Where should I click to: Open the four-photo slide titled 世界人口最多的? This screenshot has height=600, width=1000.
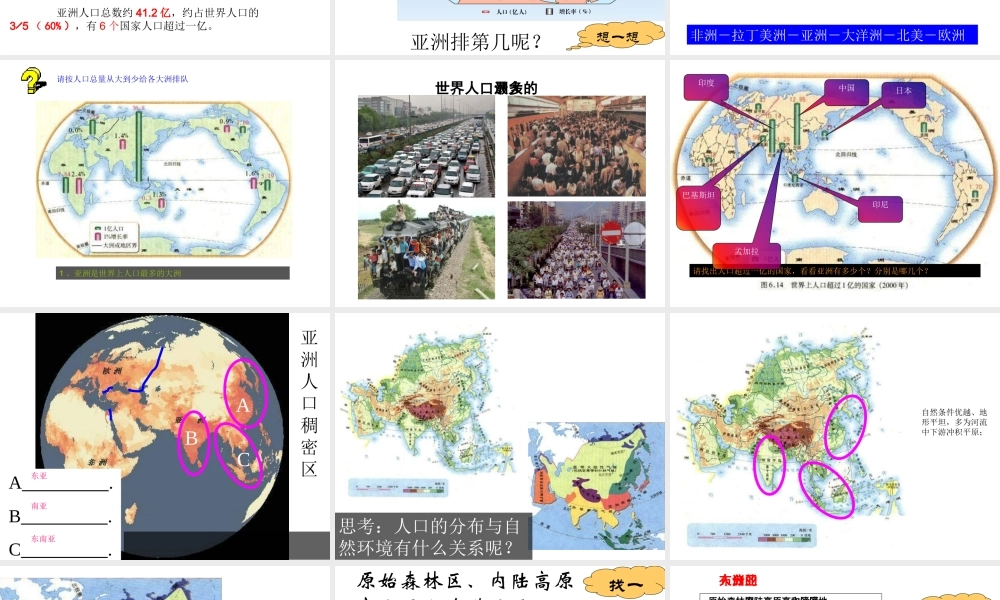499,183
